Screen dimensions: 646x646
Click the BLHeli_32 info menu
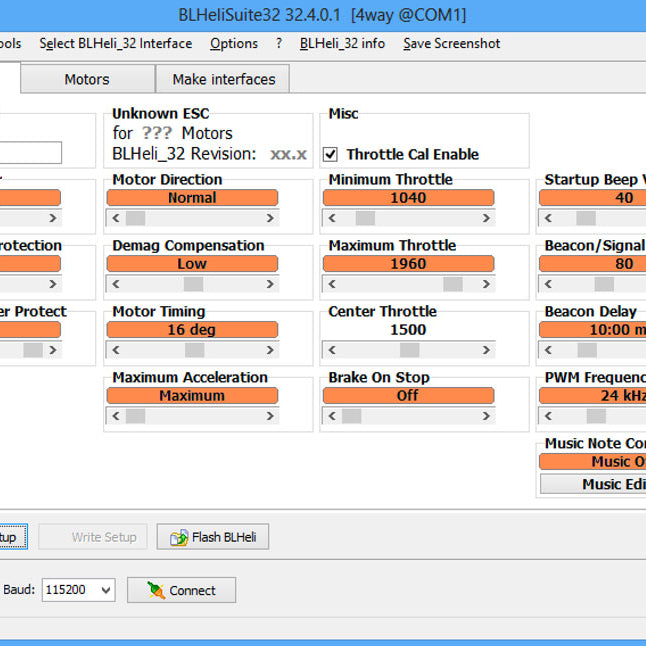click(342, 43)
